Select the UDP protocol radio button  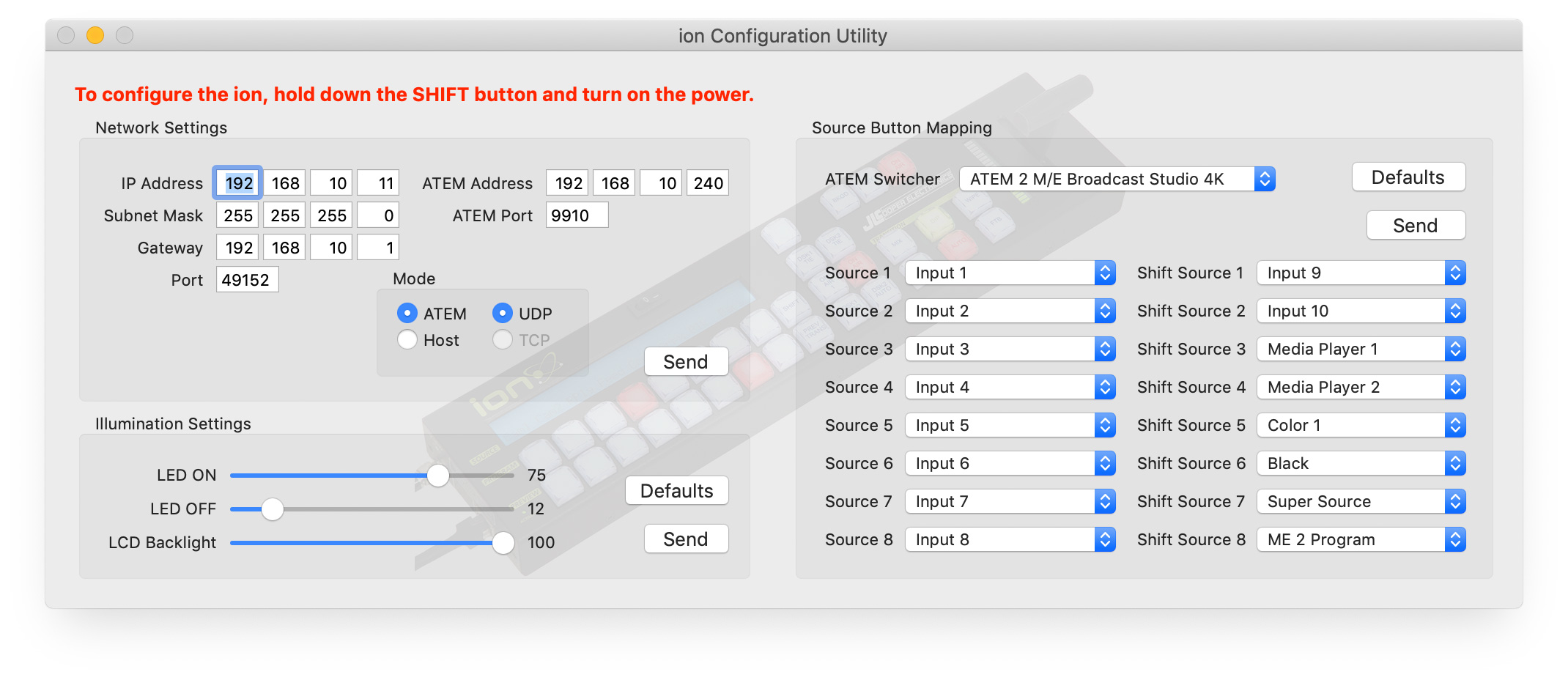(x=503, y=314)
